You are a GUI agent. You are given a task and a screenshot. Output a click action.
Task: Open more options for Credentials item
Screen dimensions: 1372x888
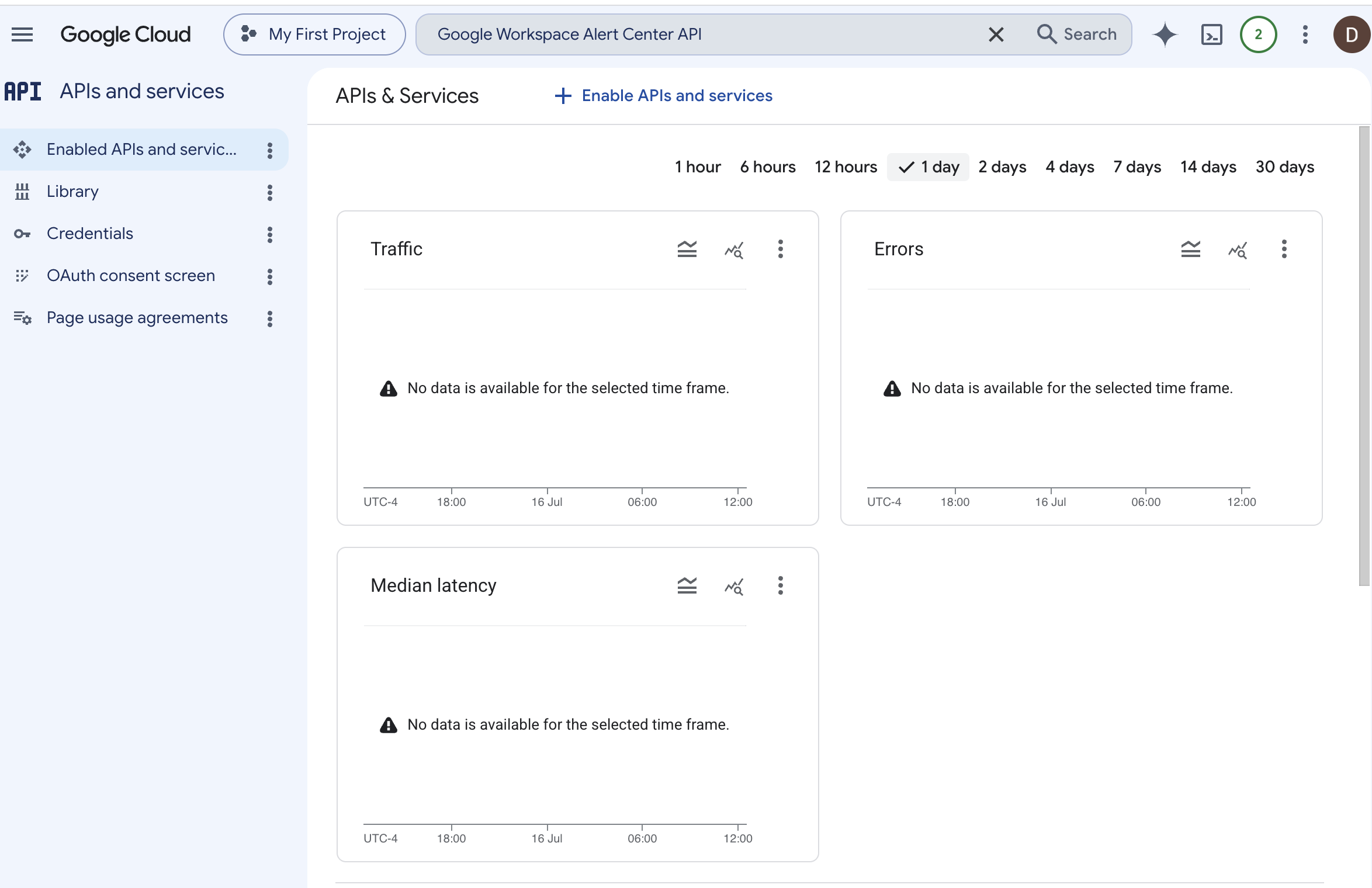tap(270, 234)
